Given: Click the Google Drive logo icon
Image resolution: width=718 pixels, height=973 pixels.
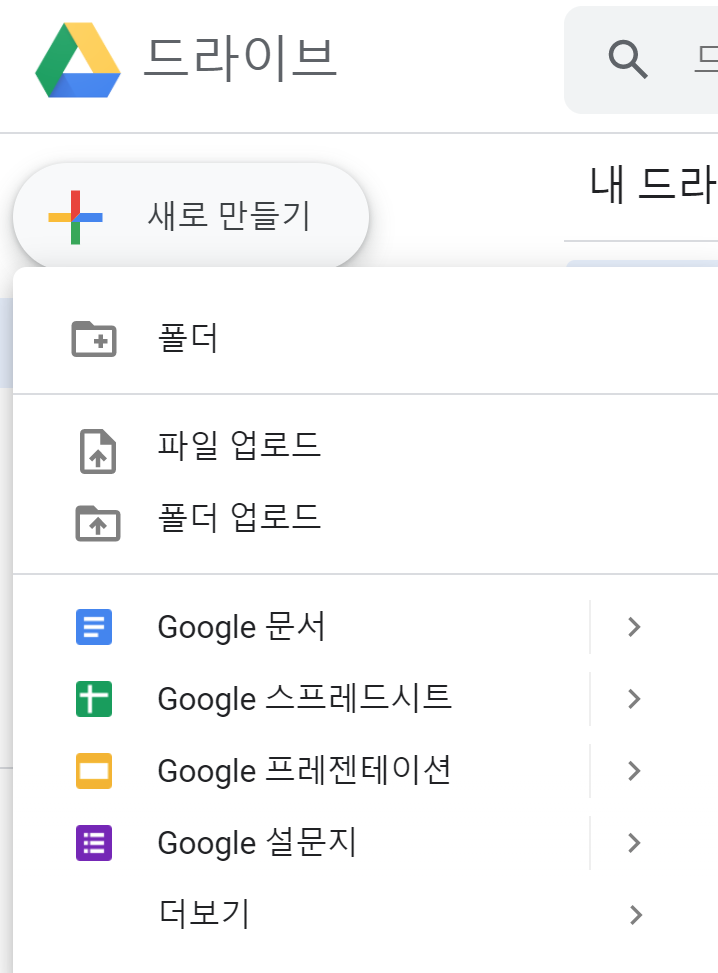Looking at the screenshot, I should pyautogui.click(x=78, y=60).
